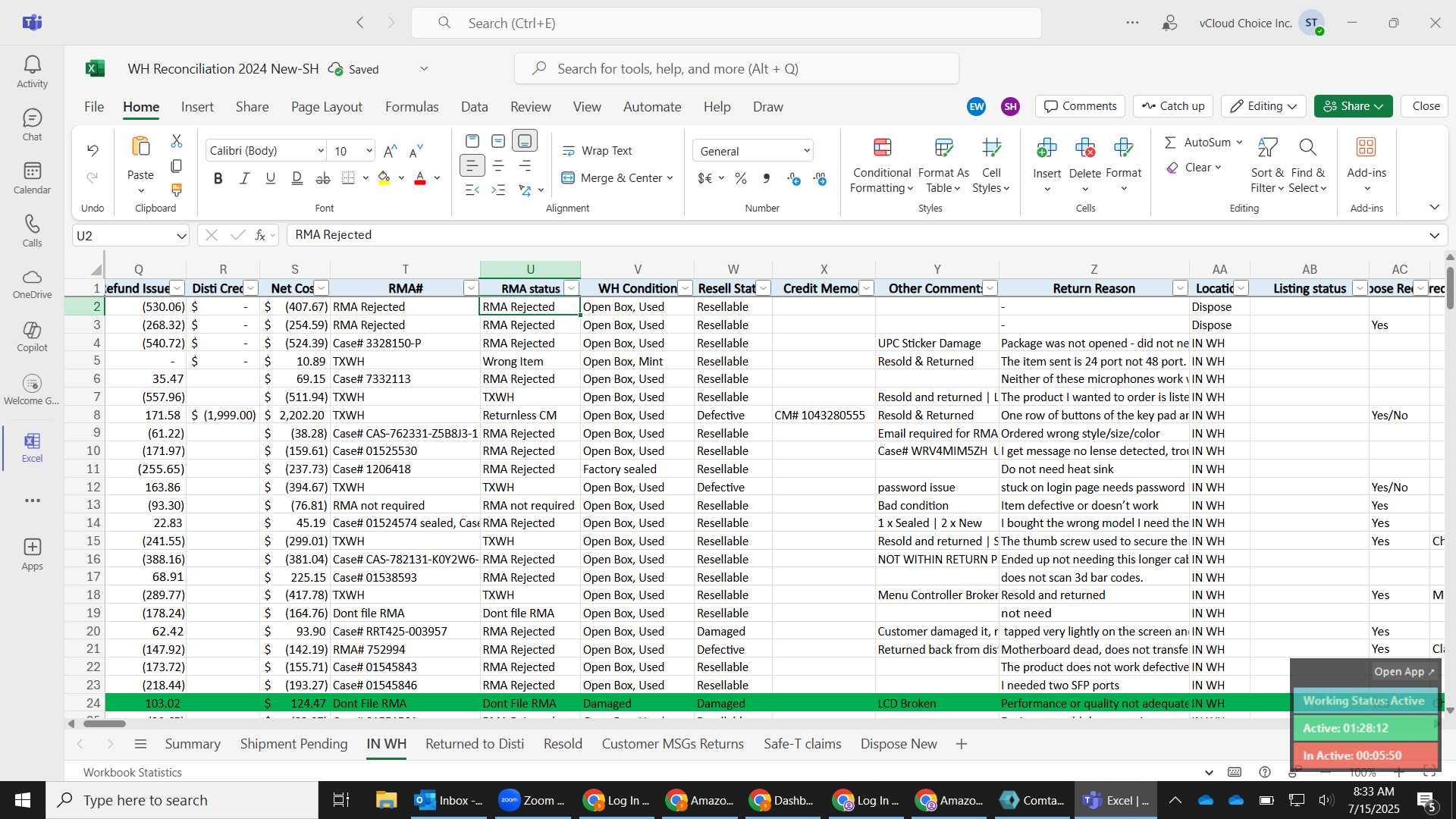Click the insert function fx icon
1456x819 pixels.
(260, 235)
